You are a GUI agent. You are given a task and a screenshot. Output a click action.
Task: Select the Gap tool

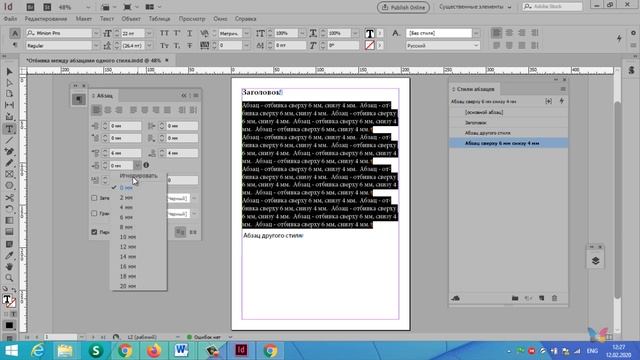point(9,105)
